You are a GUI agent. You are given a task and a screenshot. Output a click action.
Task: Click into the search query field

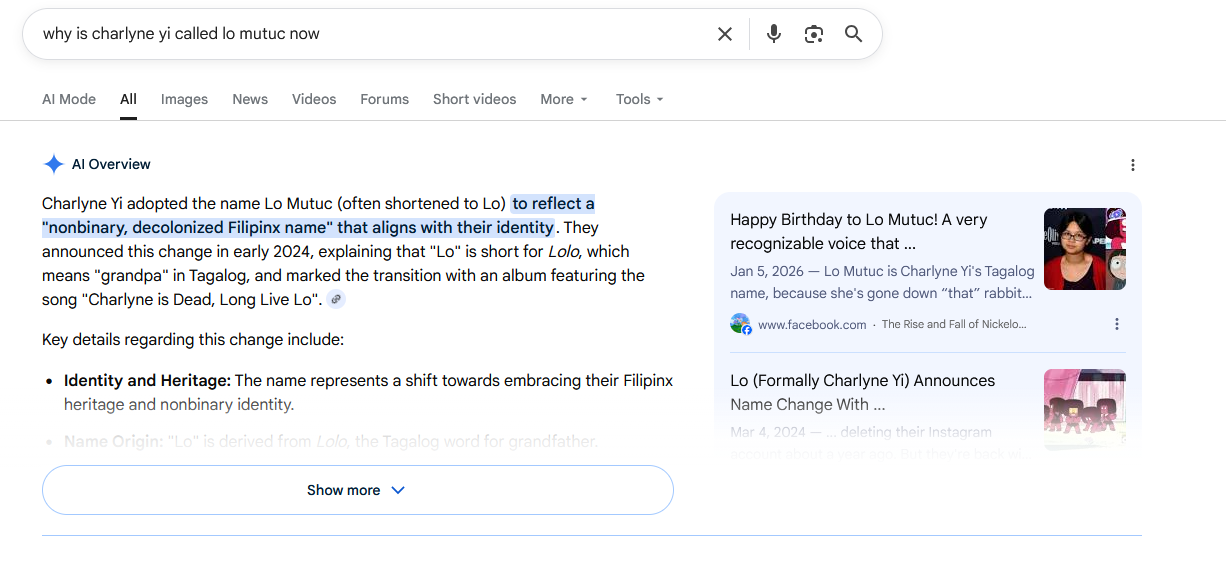[x=370, y=34]
